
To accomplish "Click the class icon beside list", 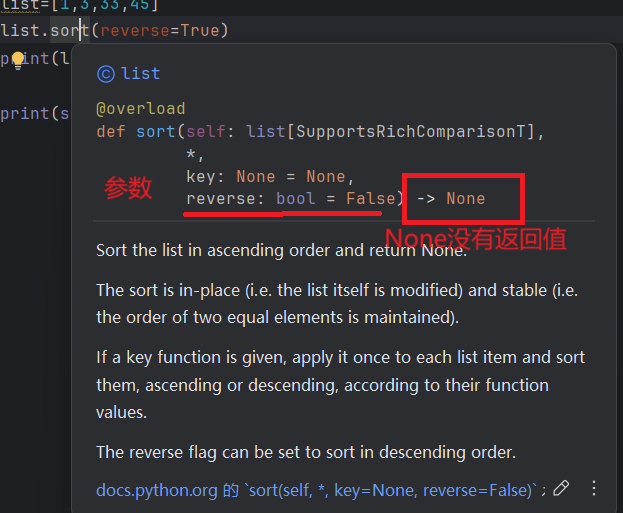I will (x=105, y=73).
